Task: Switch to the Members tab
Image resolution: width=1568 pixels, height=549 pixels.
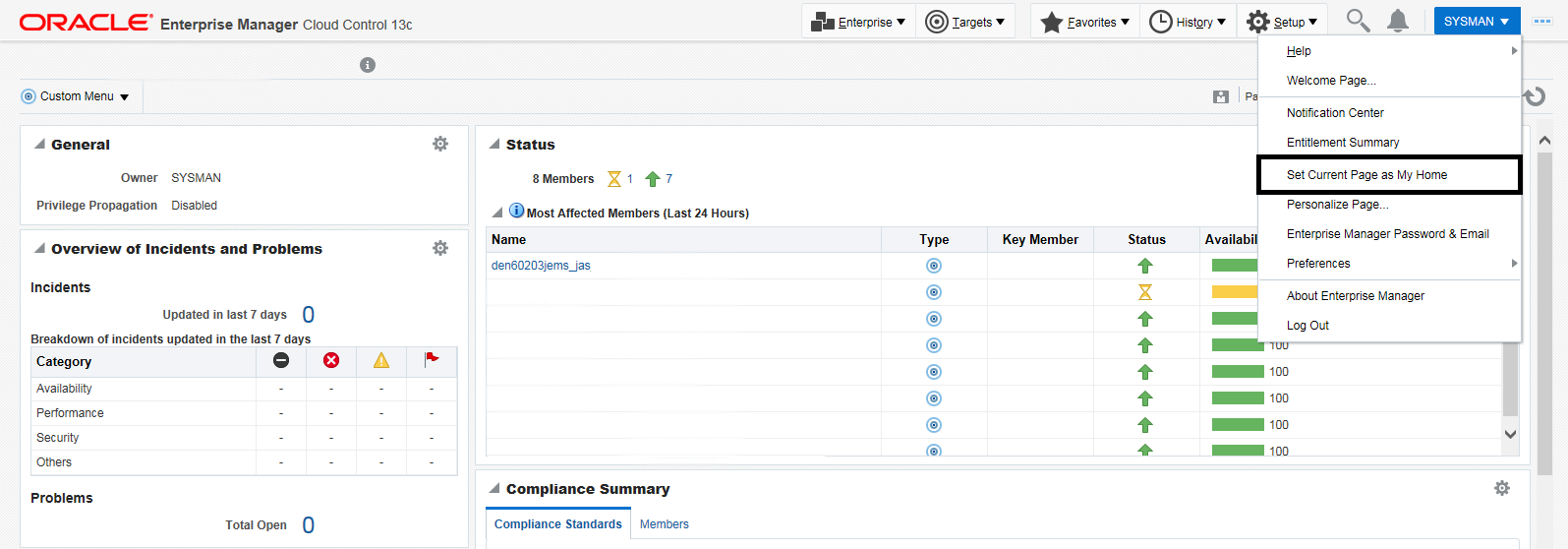Action: click(x=664, y=524)
